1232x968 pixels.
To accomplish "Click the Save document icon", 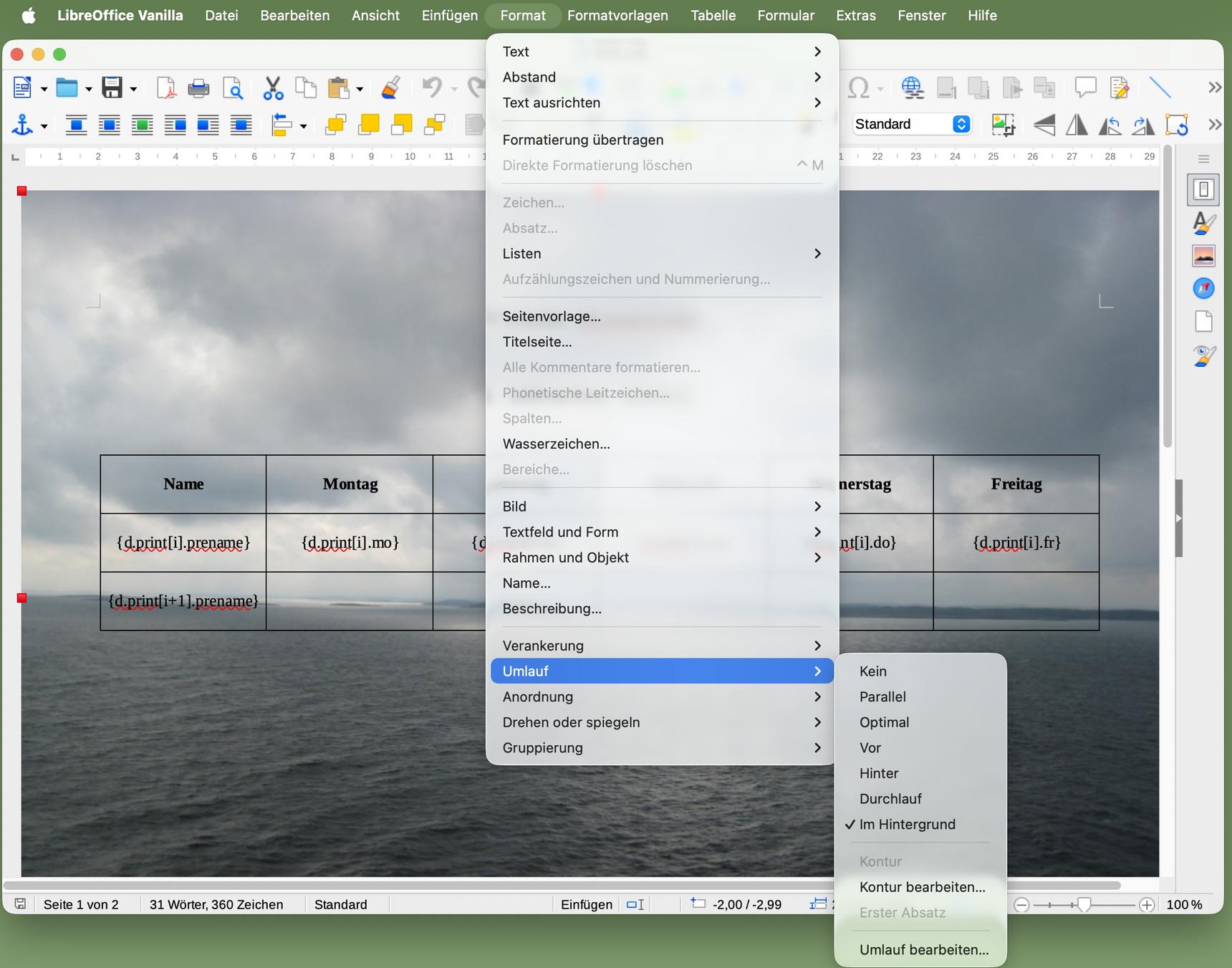I will (x=112, y=88).
